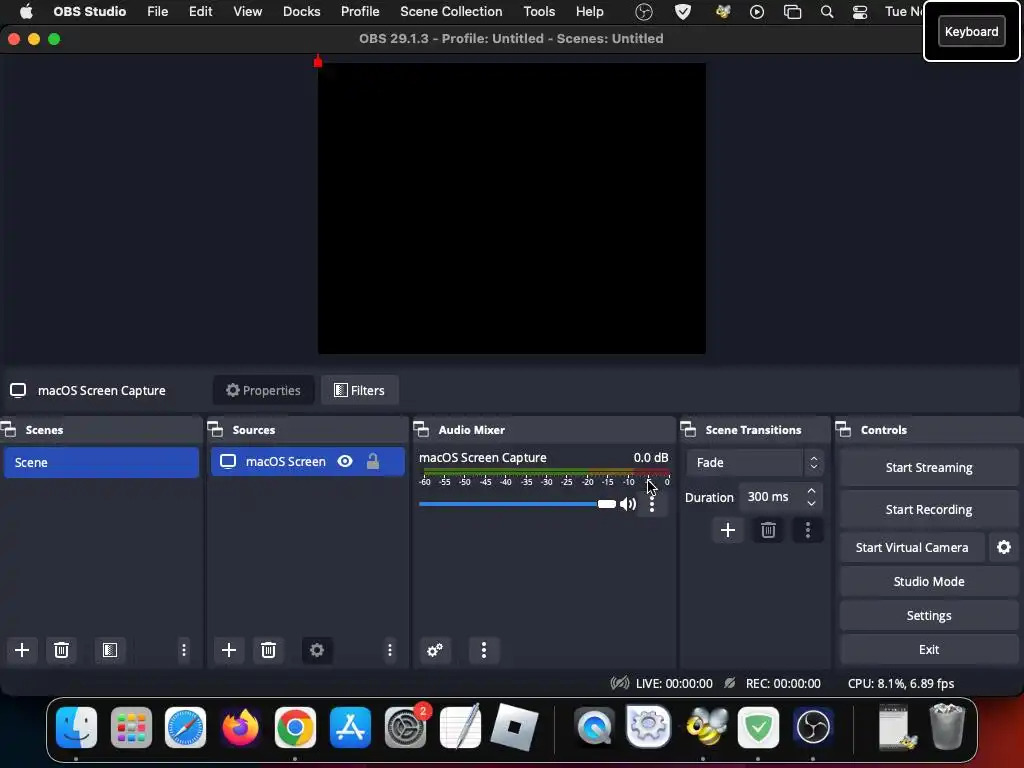This screenshot has width=1024, height=768.
Task: Toggle Studio Mode
Action: click(929, 581)
